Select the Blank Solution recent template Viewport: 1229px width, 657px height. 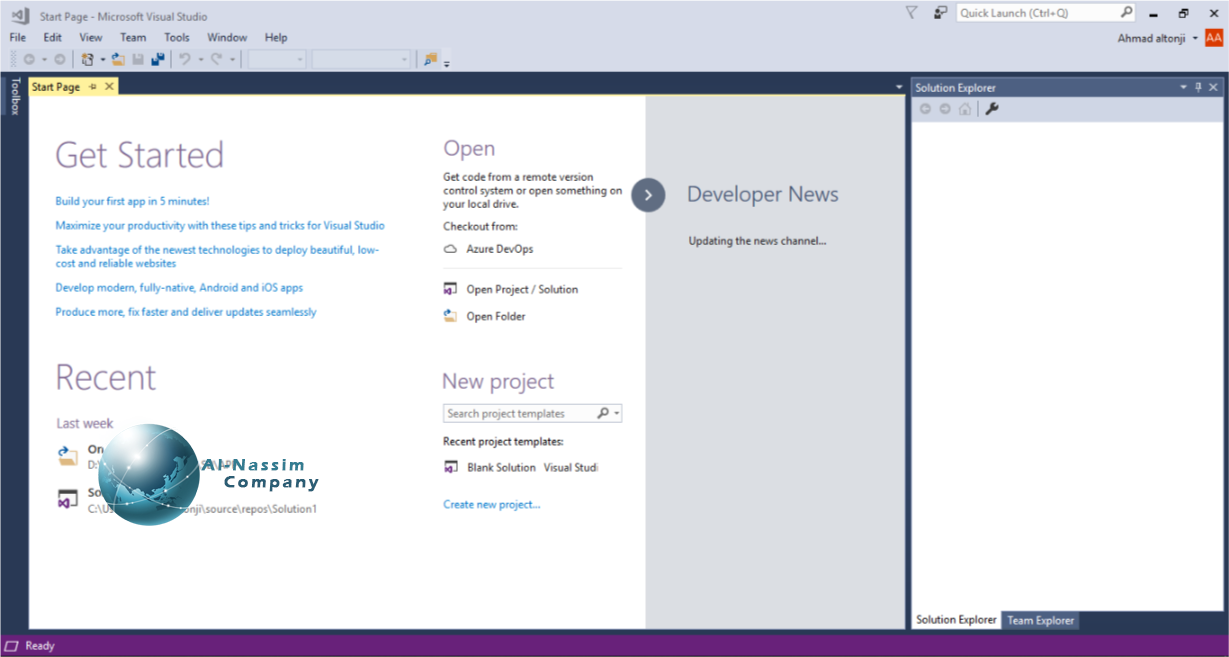(x=520, y=467)
